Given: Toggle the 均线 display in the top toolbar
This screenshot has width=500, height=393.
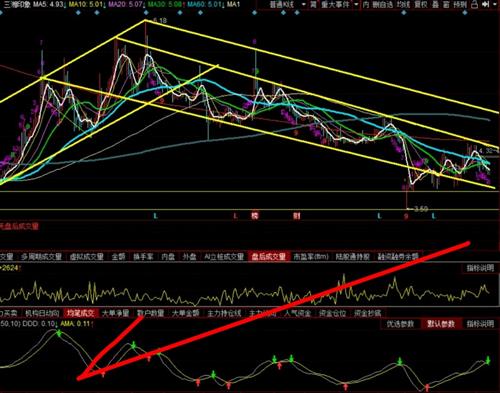Looking at the screenshot, I should pyautogui.click(x=403, y=4).
